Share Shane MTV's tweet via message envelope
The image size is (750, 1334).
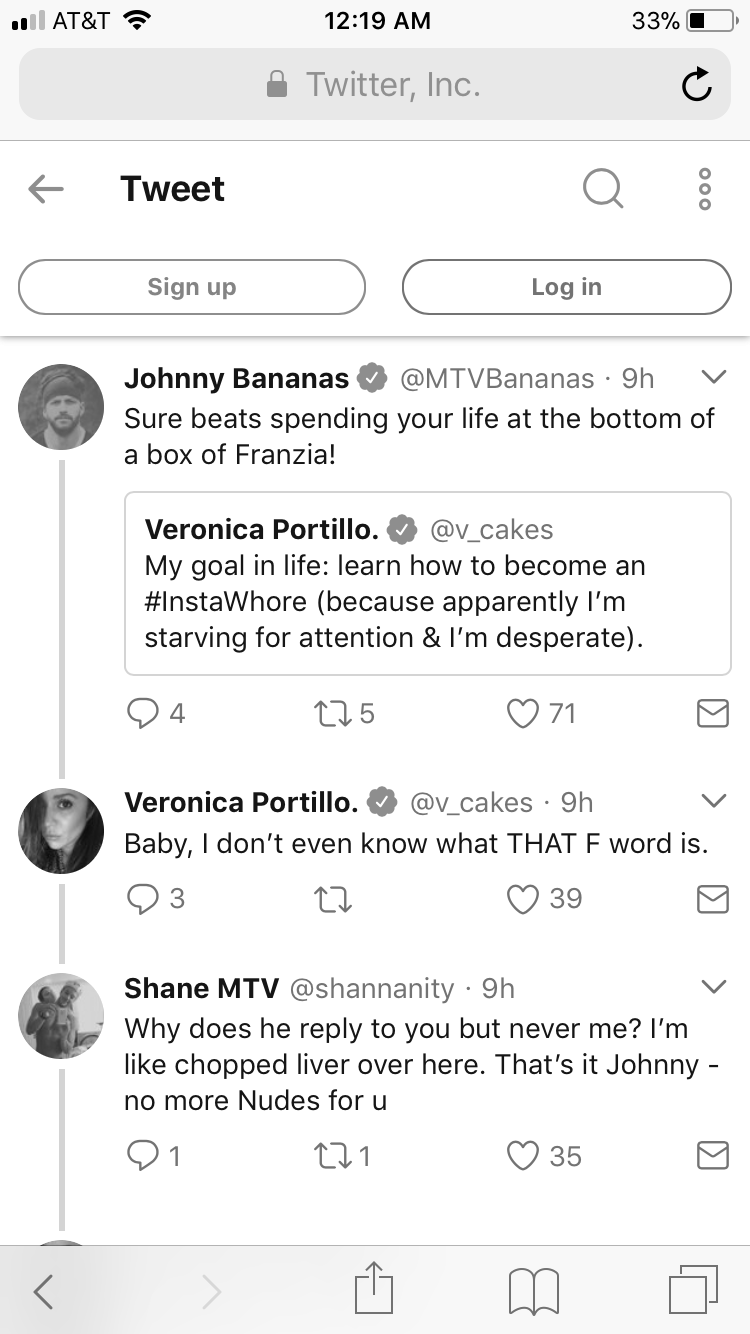pyautogui.click(x=712, y=1156)
